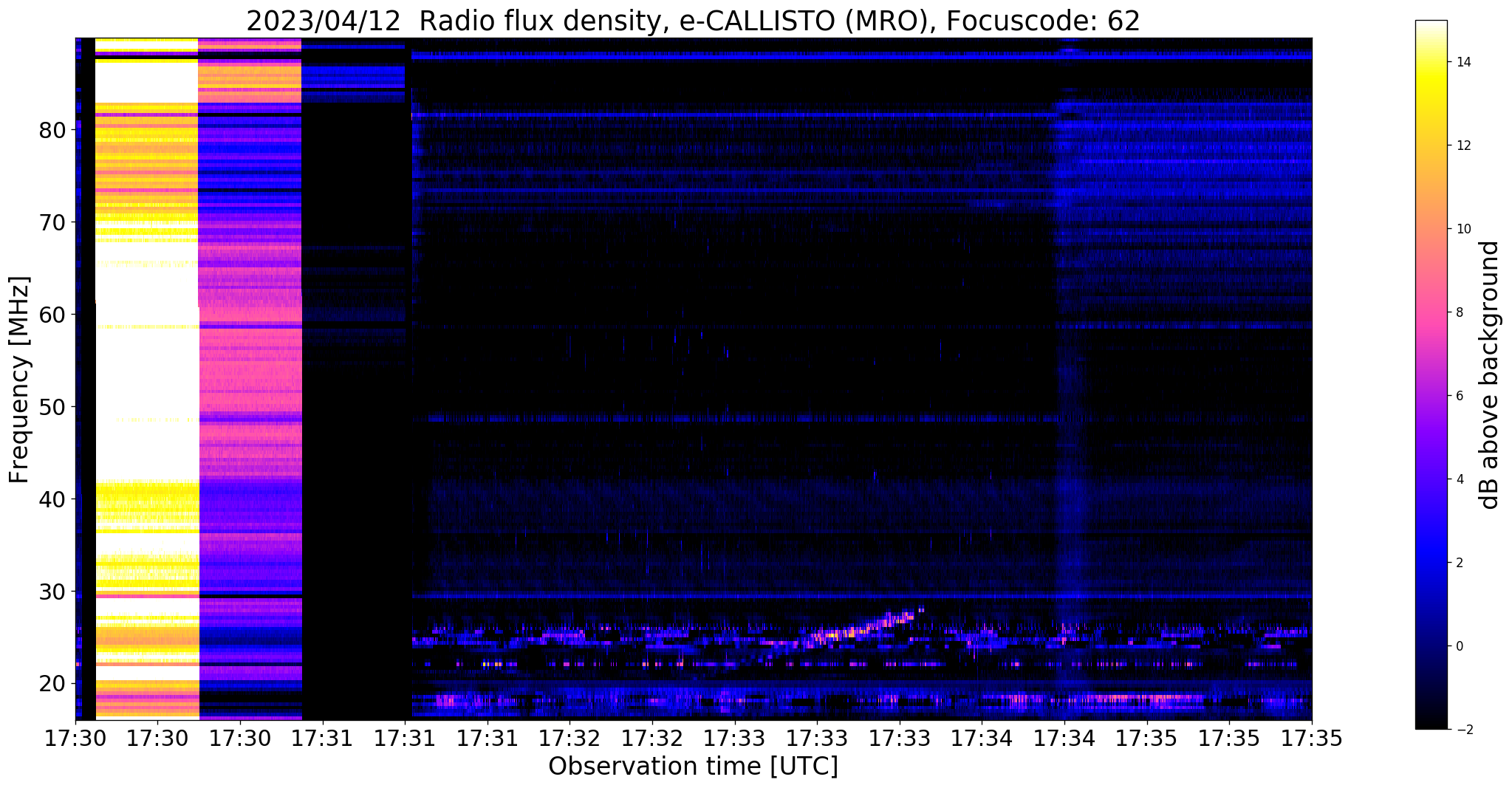This screenshot has height=788, width=1512.
Task: Select the 40 tick on frequency axis
Action: click(x=53, y=499)
